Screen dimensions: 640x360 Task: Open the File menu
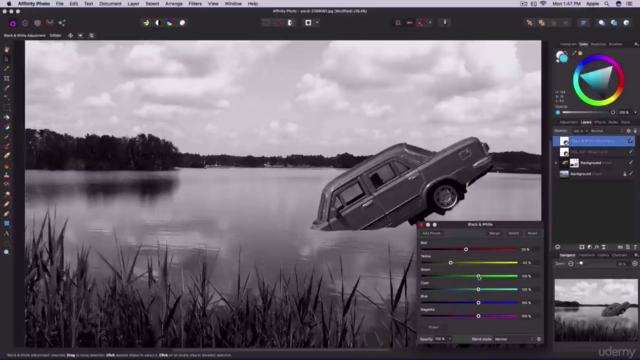(60, 4)
